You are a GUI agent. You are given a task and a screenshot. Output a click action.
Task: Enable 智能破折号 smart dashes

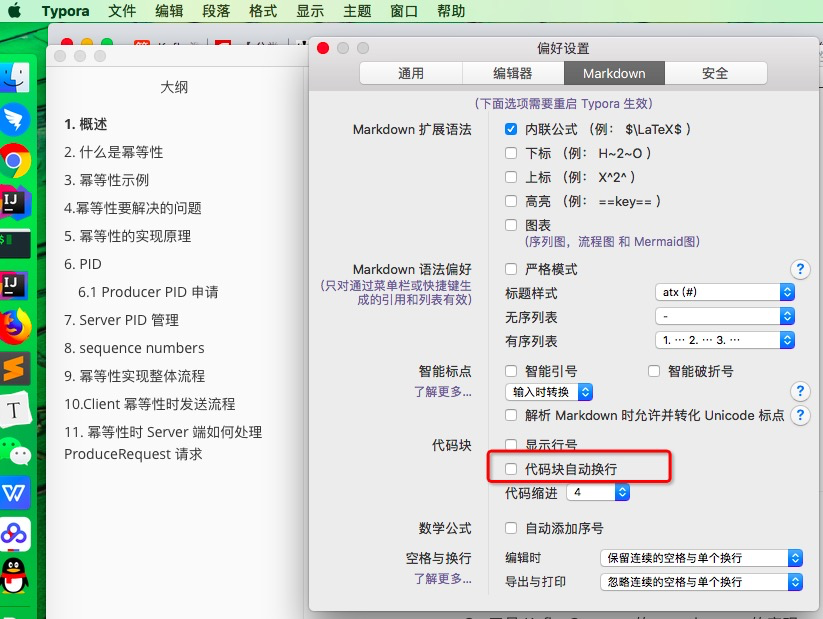point(654,371)
